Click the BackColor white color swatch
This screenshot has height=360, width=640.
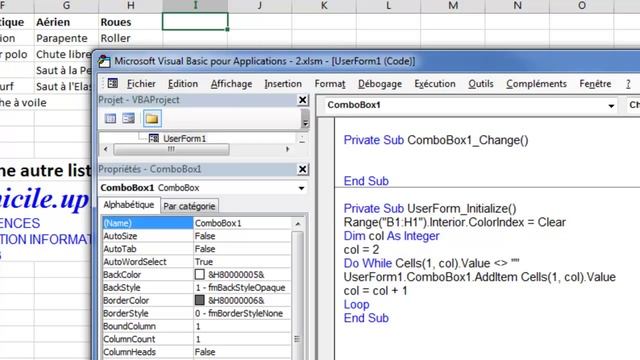[x=200, y=274]
